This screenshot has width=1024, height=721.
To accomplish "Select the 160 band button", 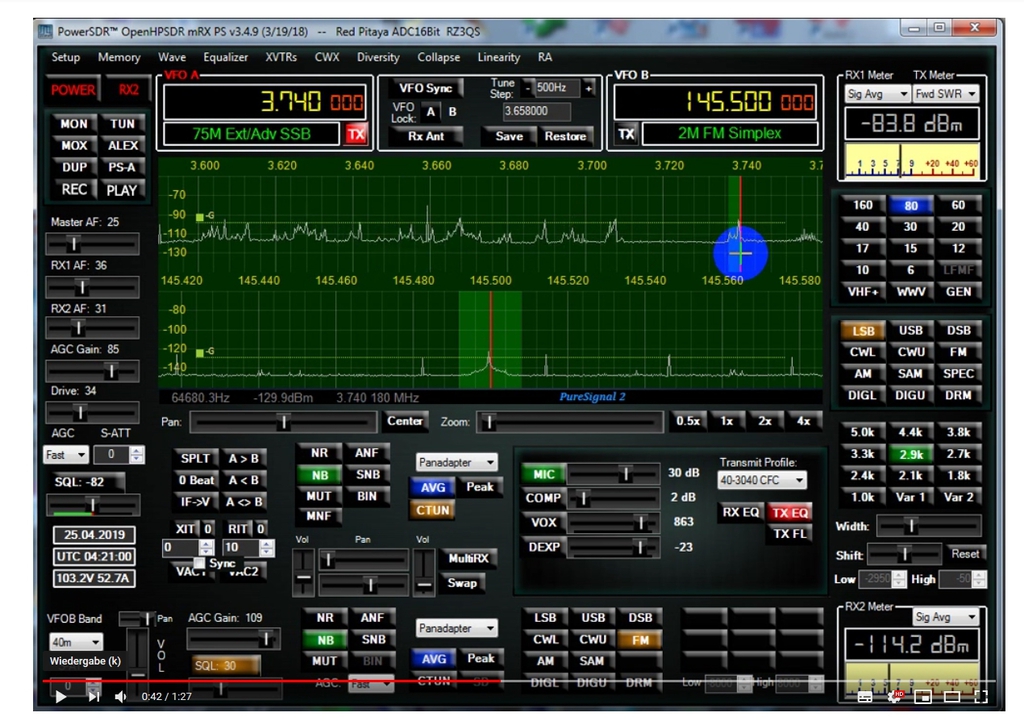I will point(863,205).
